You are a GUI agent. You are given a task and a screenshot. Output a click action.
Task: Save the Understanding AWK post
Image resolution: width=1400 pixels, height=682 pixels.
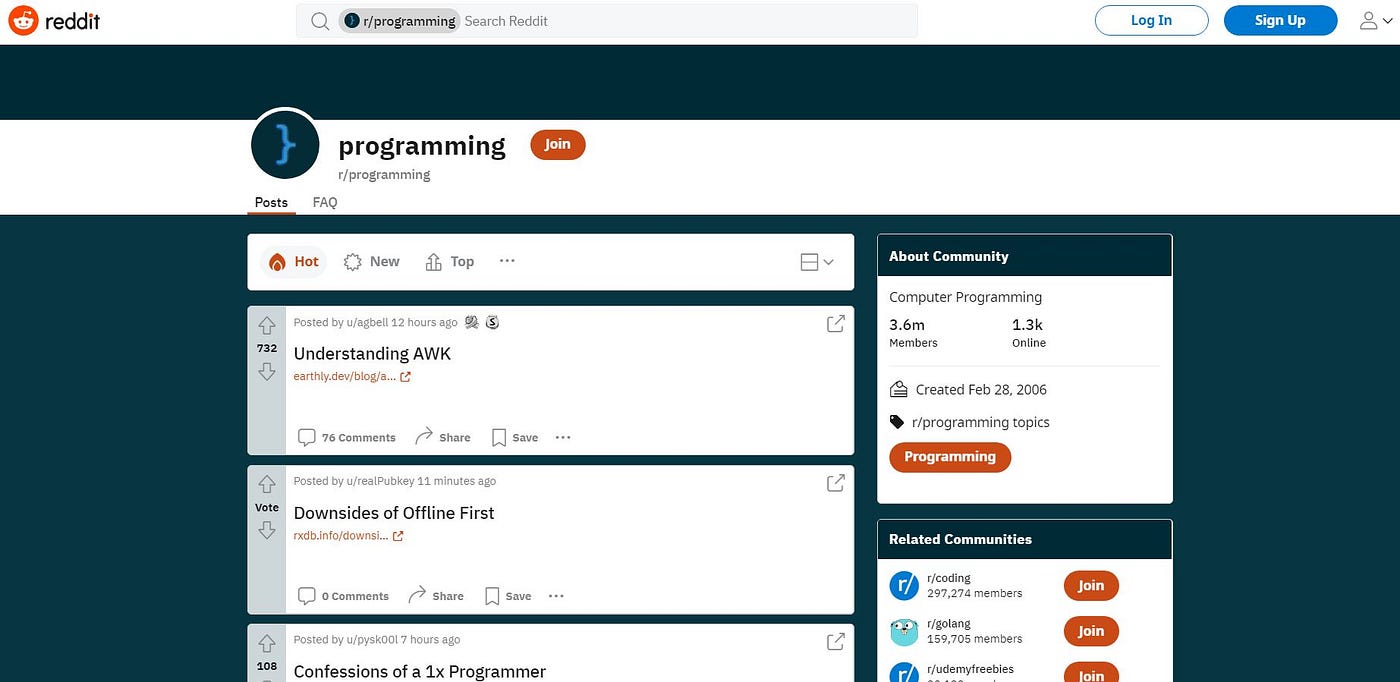click(515, 437)
